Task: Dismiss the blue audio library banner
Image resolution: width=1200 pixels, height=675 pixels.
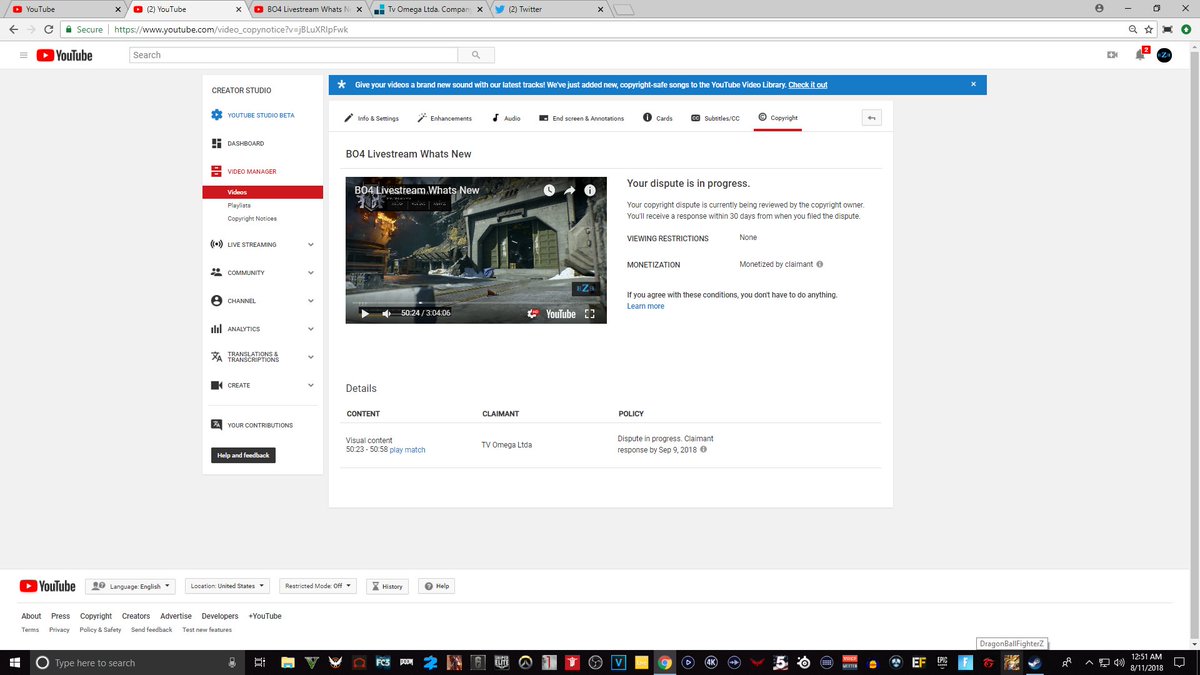Action: tap(973, 85)
